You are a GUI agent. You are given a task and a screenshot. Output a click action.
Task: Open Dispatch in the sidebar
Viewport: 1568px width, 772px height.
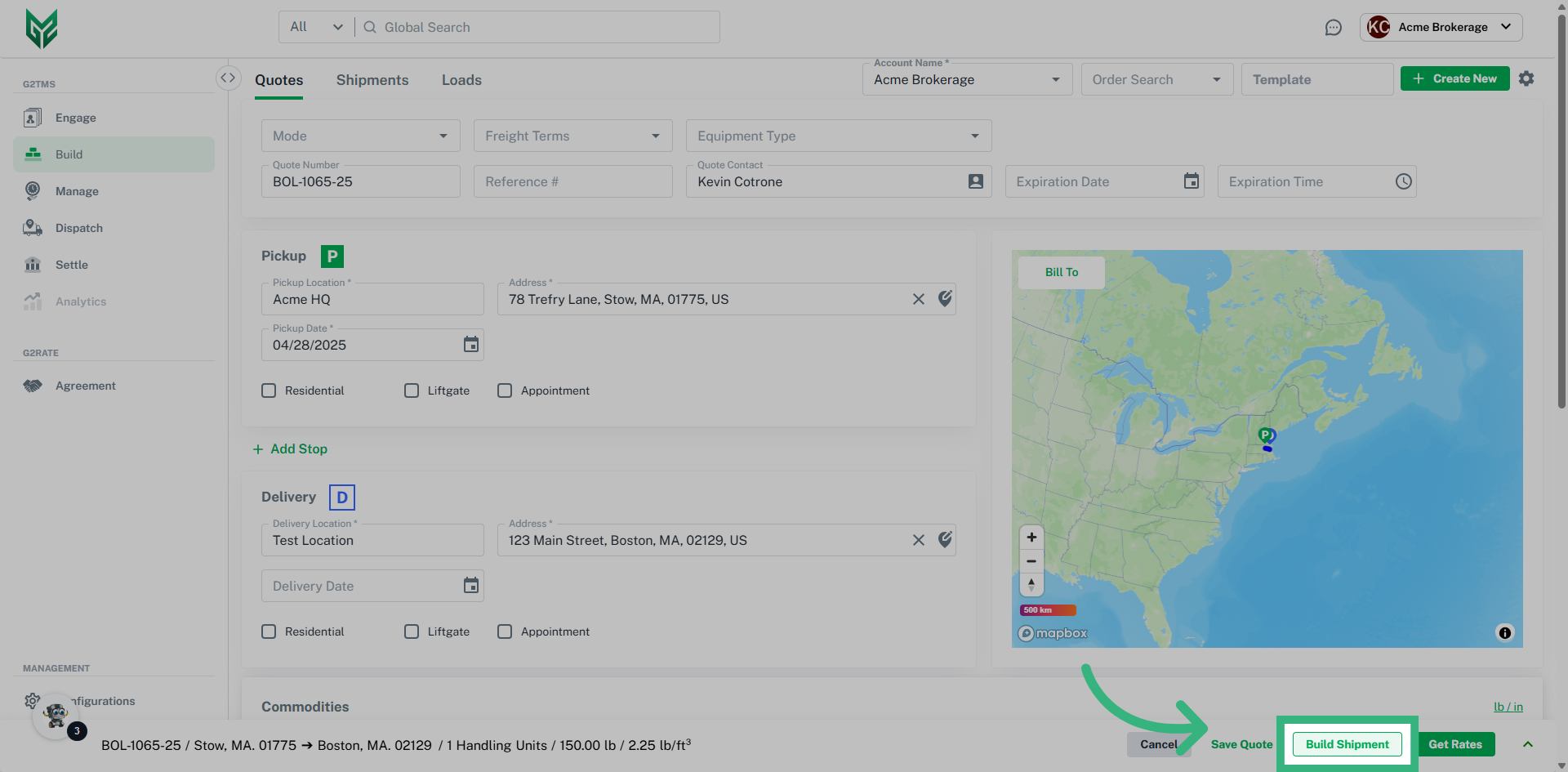coord(78,228)
